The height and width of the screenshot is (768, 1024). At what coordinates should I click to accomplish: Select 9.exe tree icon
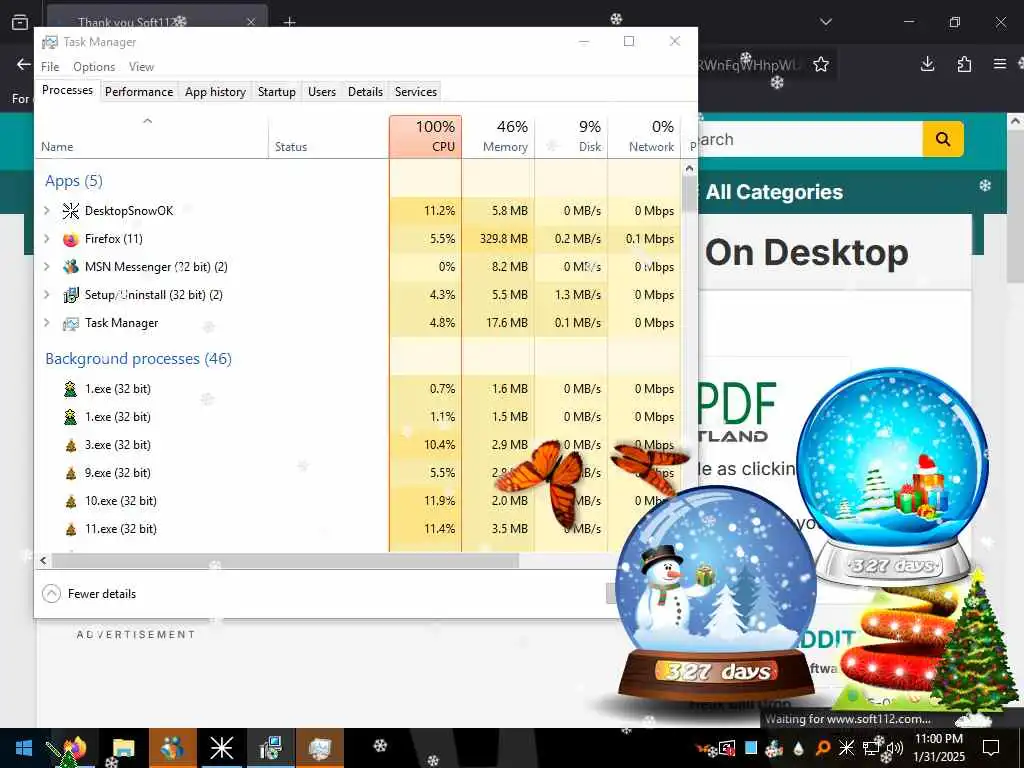tap(71, 473)
